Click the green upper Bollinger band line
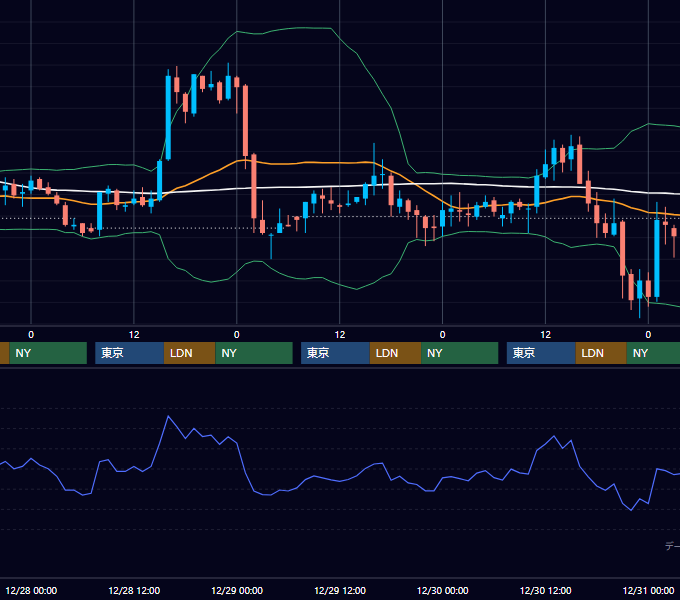This screenshot has height=600, width=680. coord(304,28)
